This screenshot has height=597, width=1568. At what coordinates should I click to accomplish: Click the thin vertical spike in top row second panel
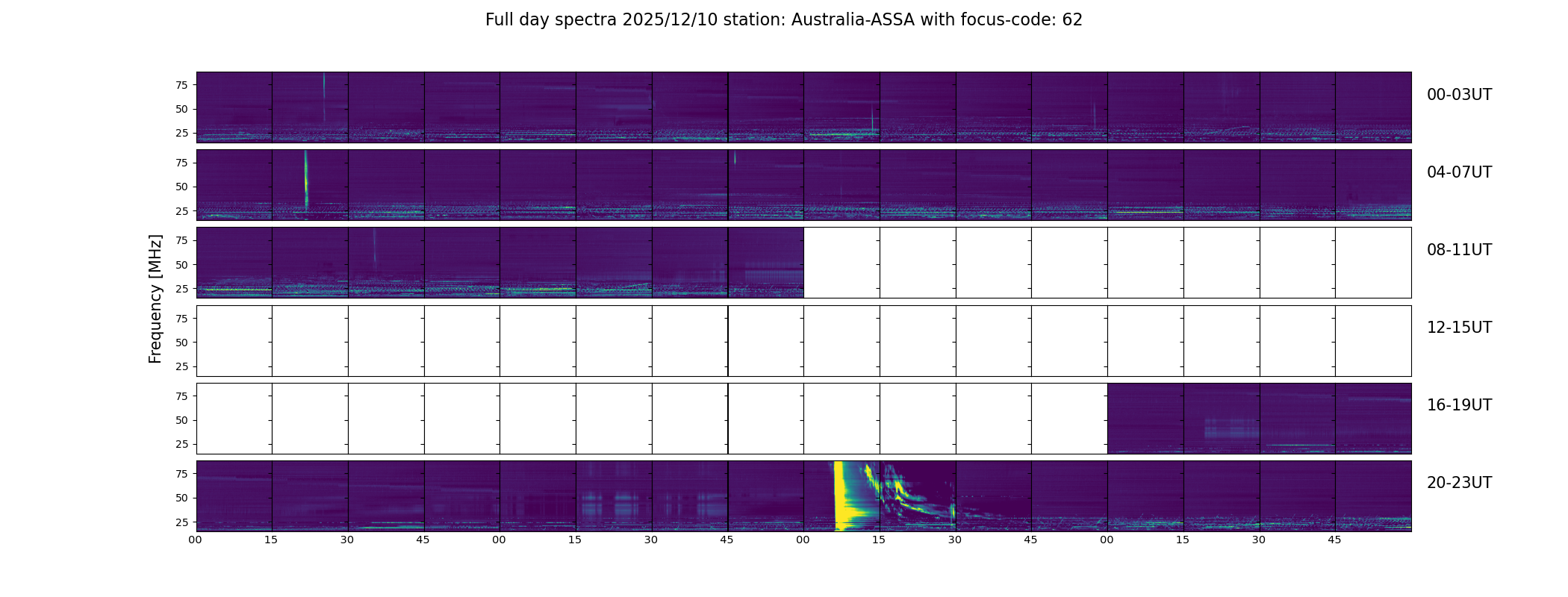[x=324, y=96]
